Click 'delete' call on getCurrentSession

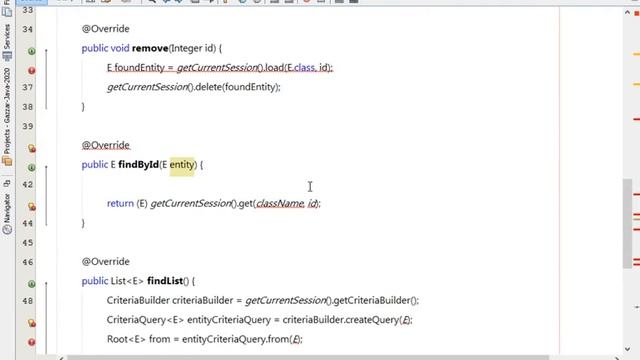click(208, 87)
